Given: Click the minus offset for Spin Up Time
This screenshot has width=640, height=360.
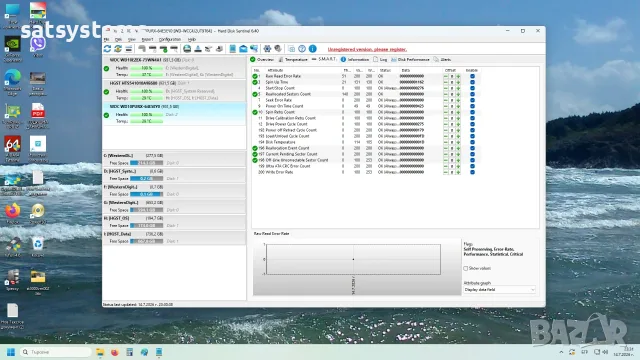Looking at the screenshot, I should (446, 82).
